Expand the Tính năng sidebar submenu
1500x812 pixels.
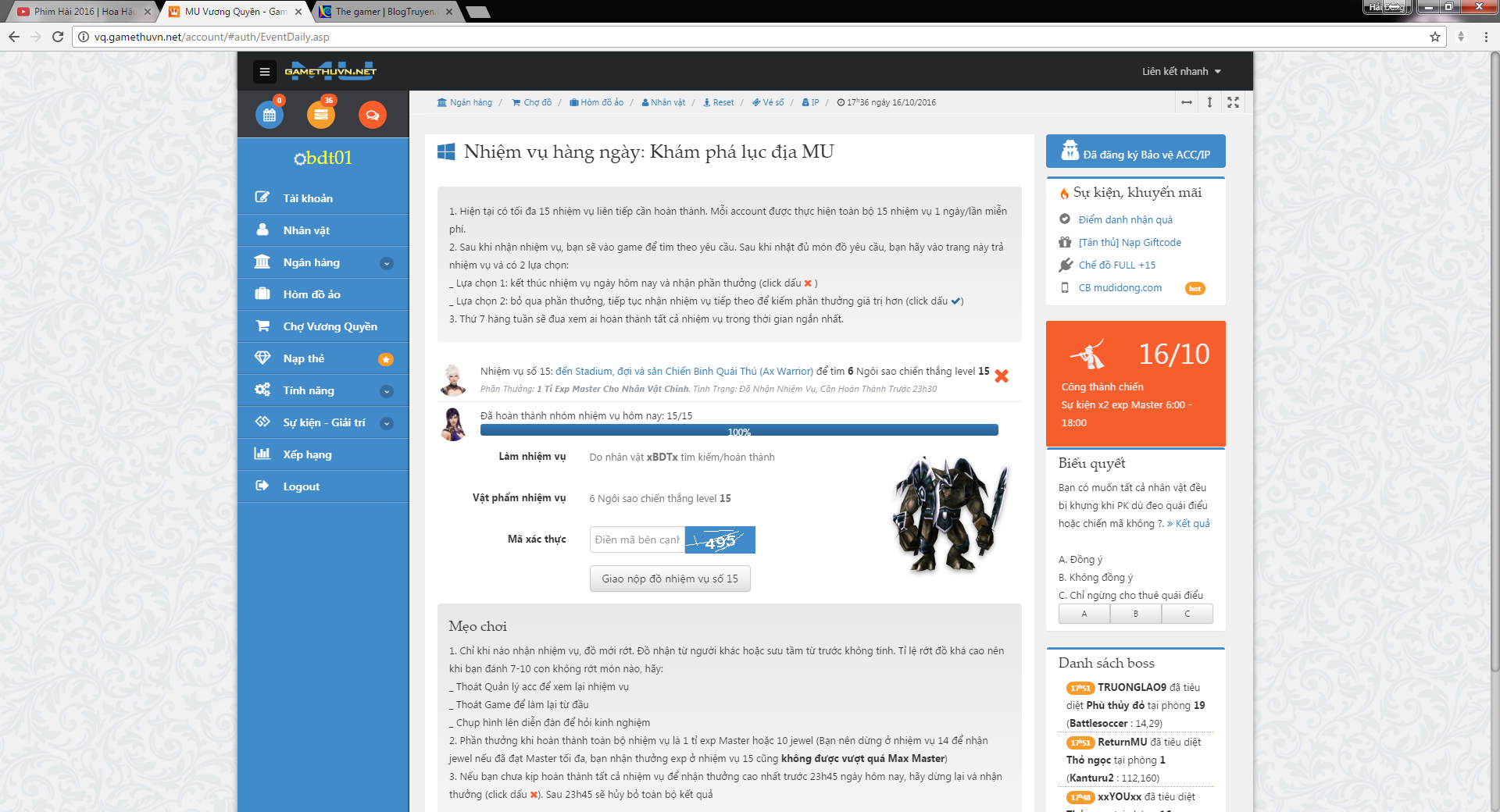coord(386,391)
